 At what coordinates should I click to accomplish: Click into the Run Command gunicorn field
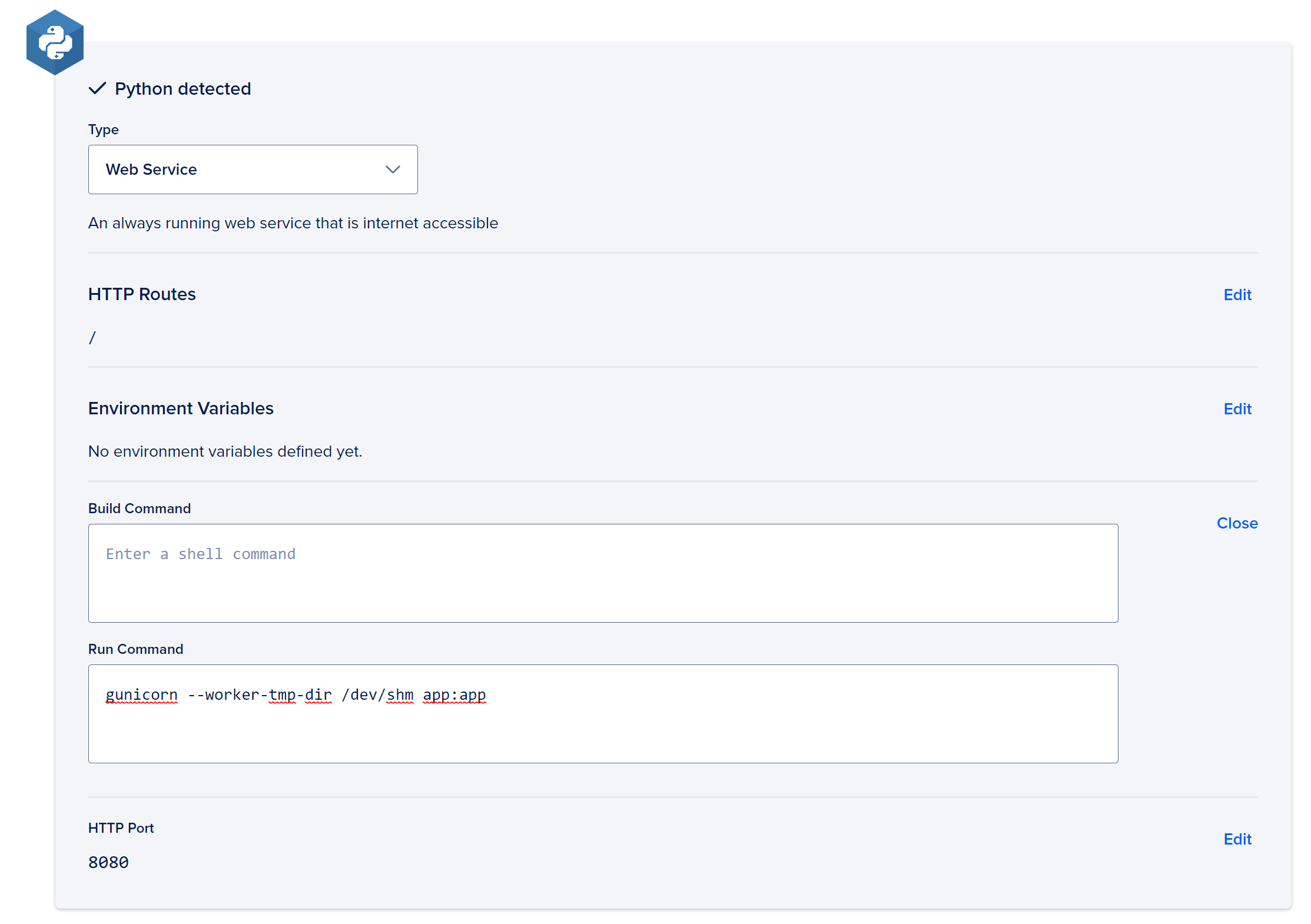[603, 713]
